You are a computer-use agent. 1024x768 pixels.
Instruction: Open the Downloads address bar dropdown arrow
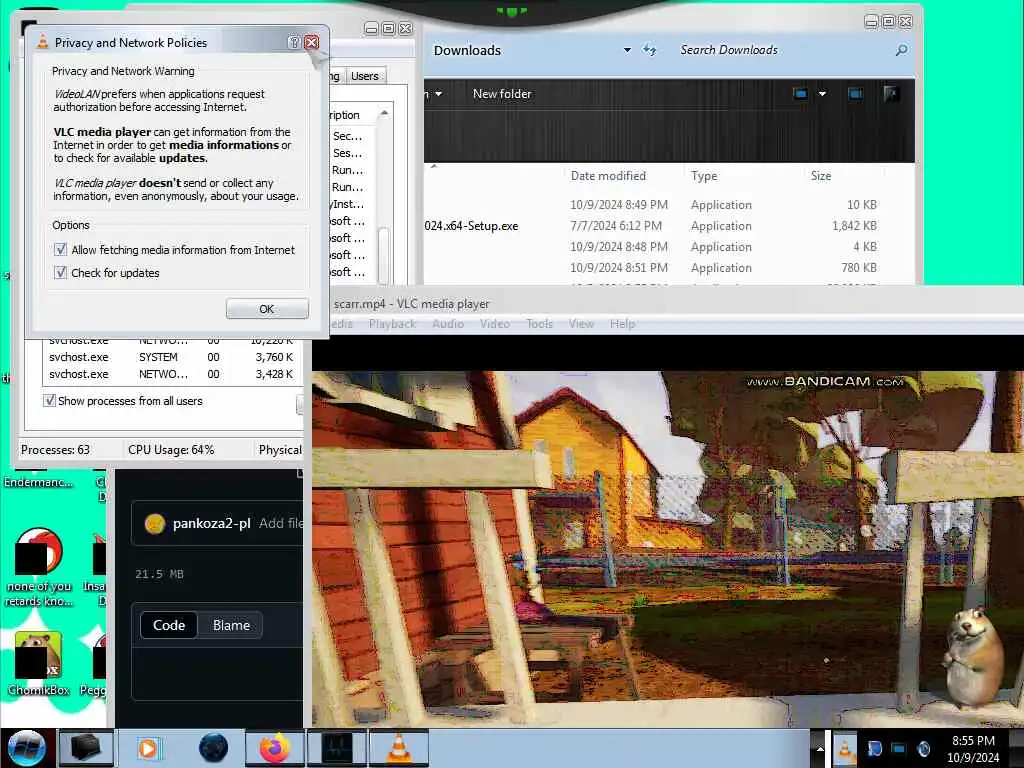[x=627, y=50]
